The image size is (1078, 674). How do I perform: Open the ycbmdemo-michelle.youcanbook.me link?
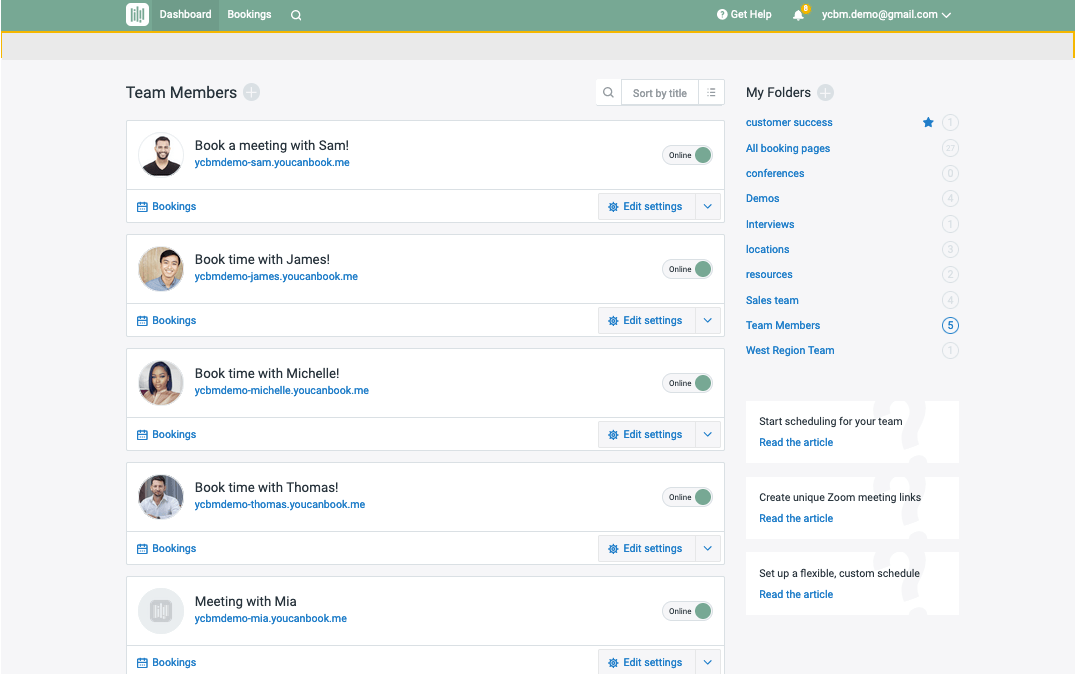(281, 391)
